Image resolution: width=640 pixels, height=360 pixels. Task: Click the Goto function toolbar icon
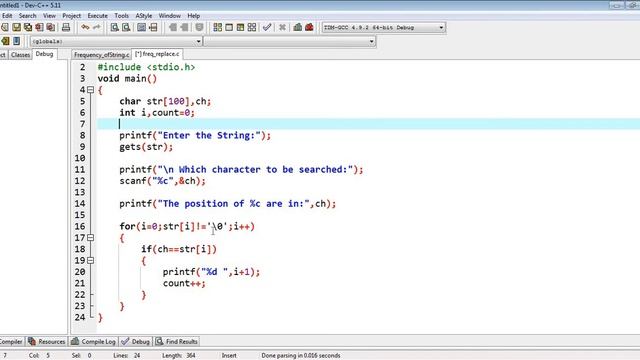point(141,27)
